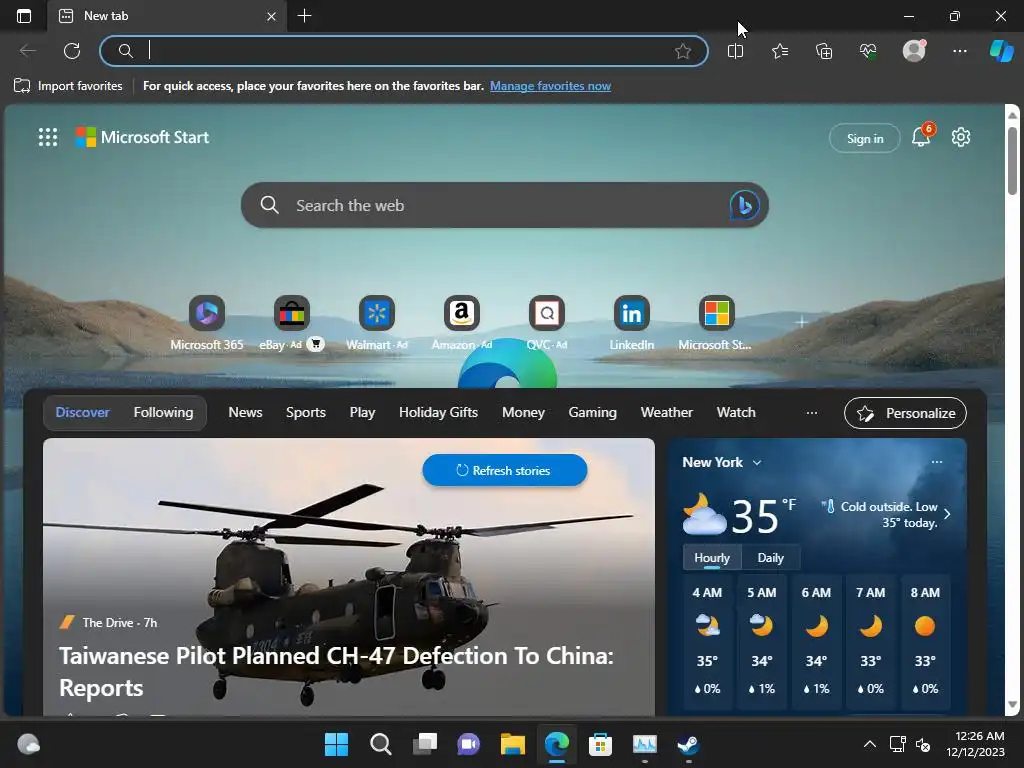Open the Windows Start menu
Viewport: 1024px width, 768px height.
[336, 744]
